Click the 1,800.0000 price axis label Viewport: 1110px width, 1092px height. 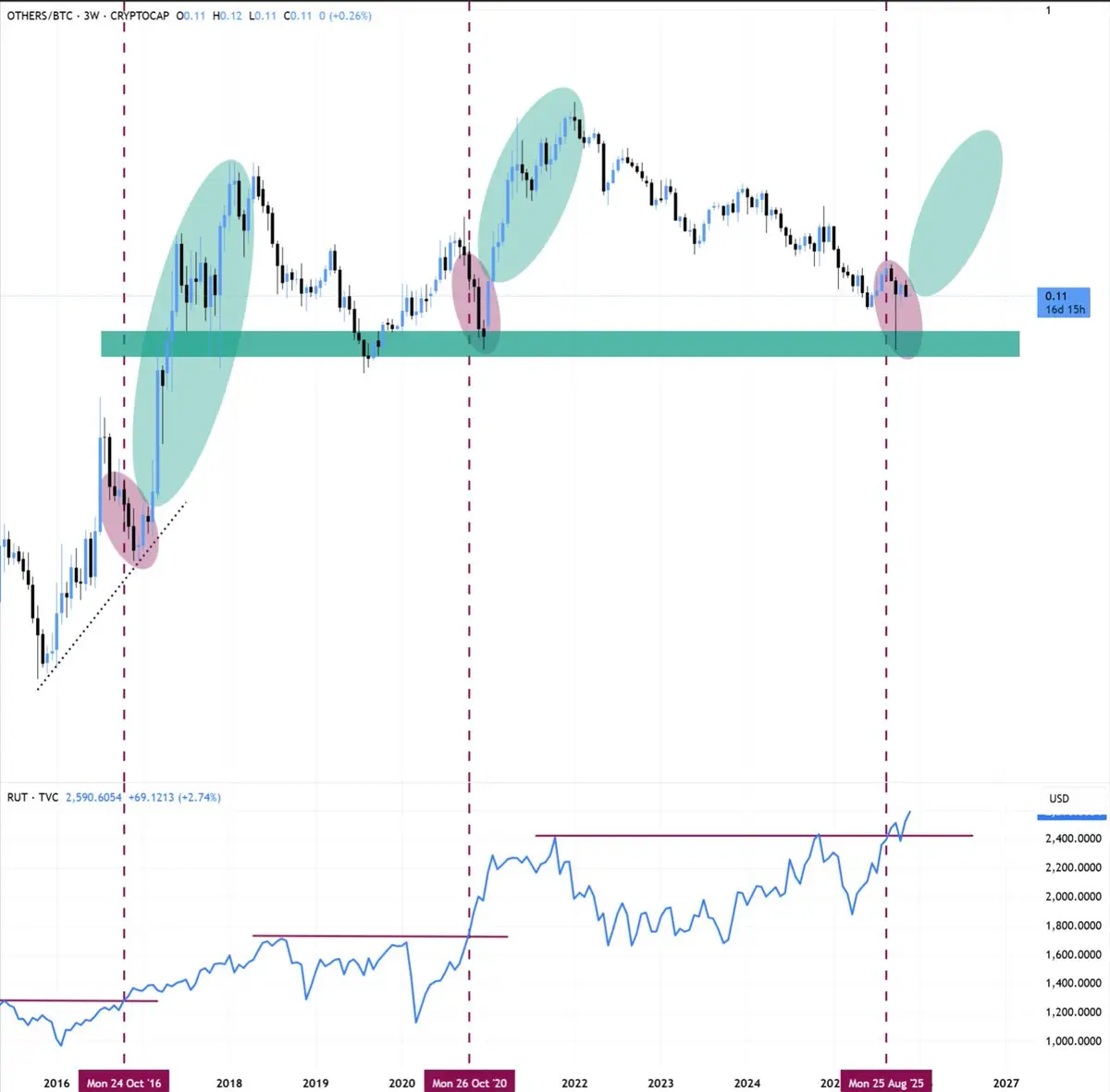[x=1074, y=926]
